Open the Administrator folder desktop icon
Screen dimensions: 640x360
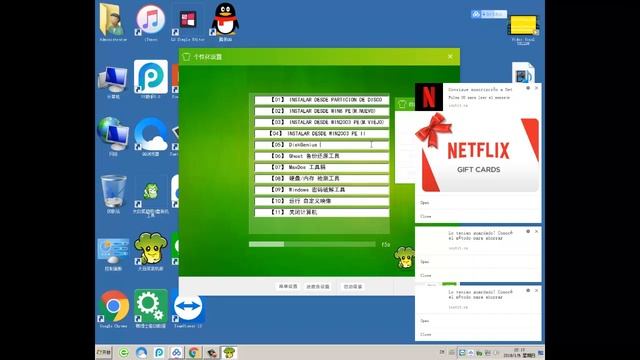coord(113,21)
